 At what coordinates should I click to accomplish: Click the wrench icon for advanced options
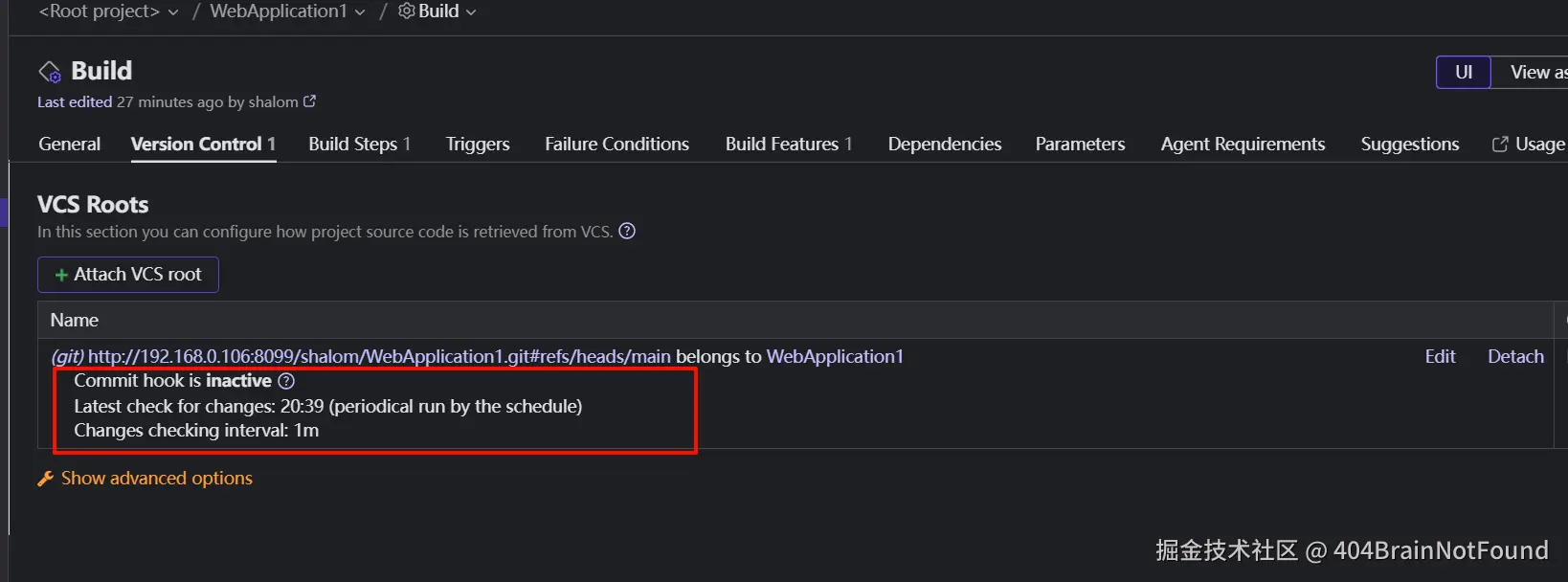(x=45, y=479)
